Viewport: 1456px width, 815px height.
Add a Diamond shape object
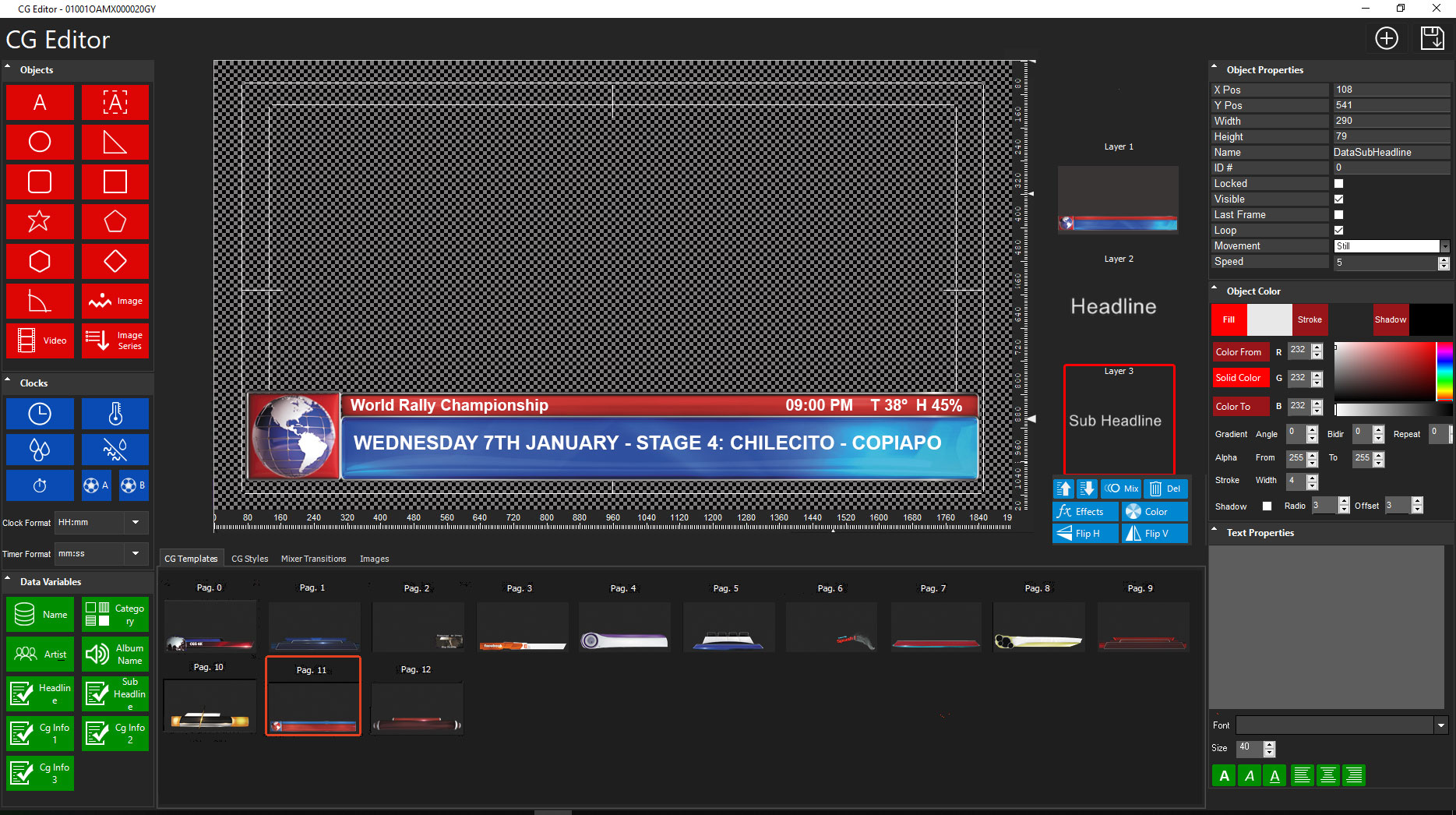pyautogui.click(x=115, y=261)
